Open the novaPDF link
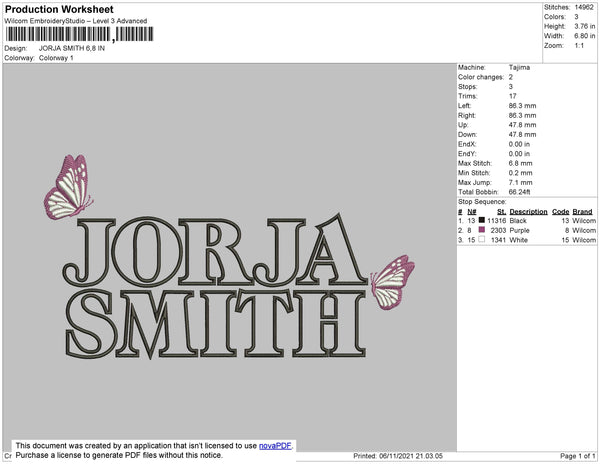Screen dimensions: 600x464 tap(275, 446)
